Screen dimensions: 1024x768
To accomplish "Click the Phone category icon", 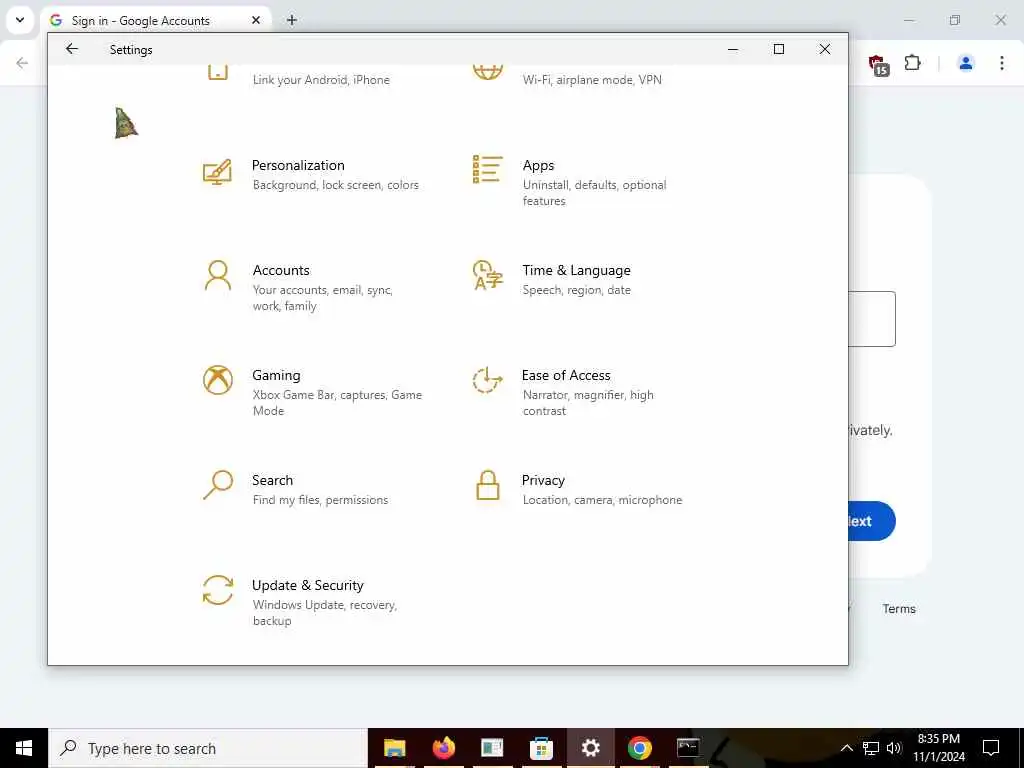I will point(217,72).
